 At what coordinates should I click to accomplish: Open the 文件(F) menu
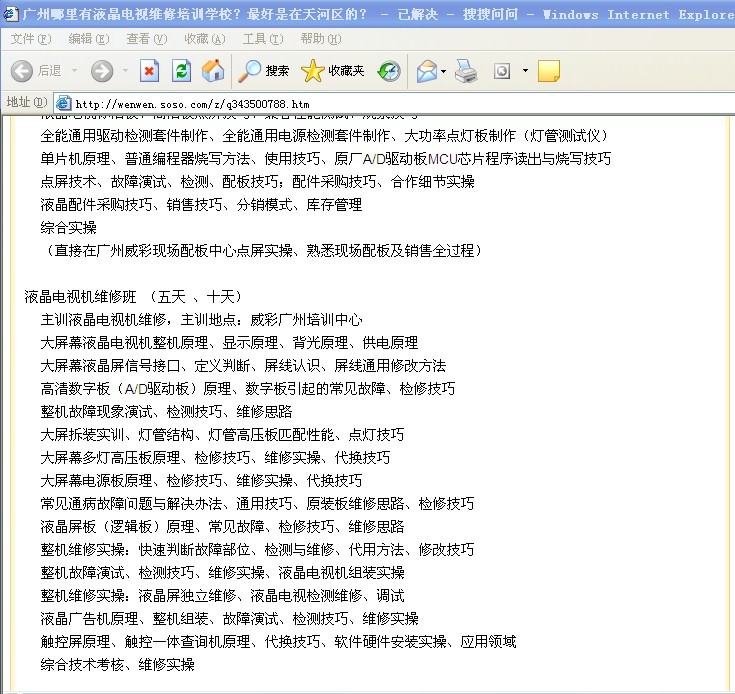pyautogui.click(x=31, y=39)
